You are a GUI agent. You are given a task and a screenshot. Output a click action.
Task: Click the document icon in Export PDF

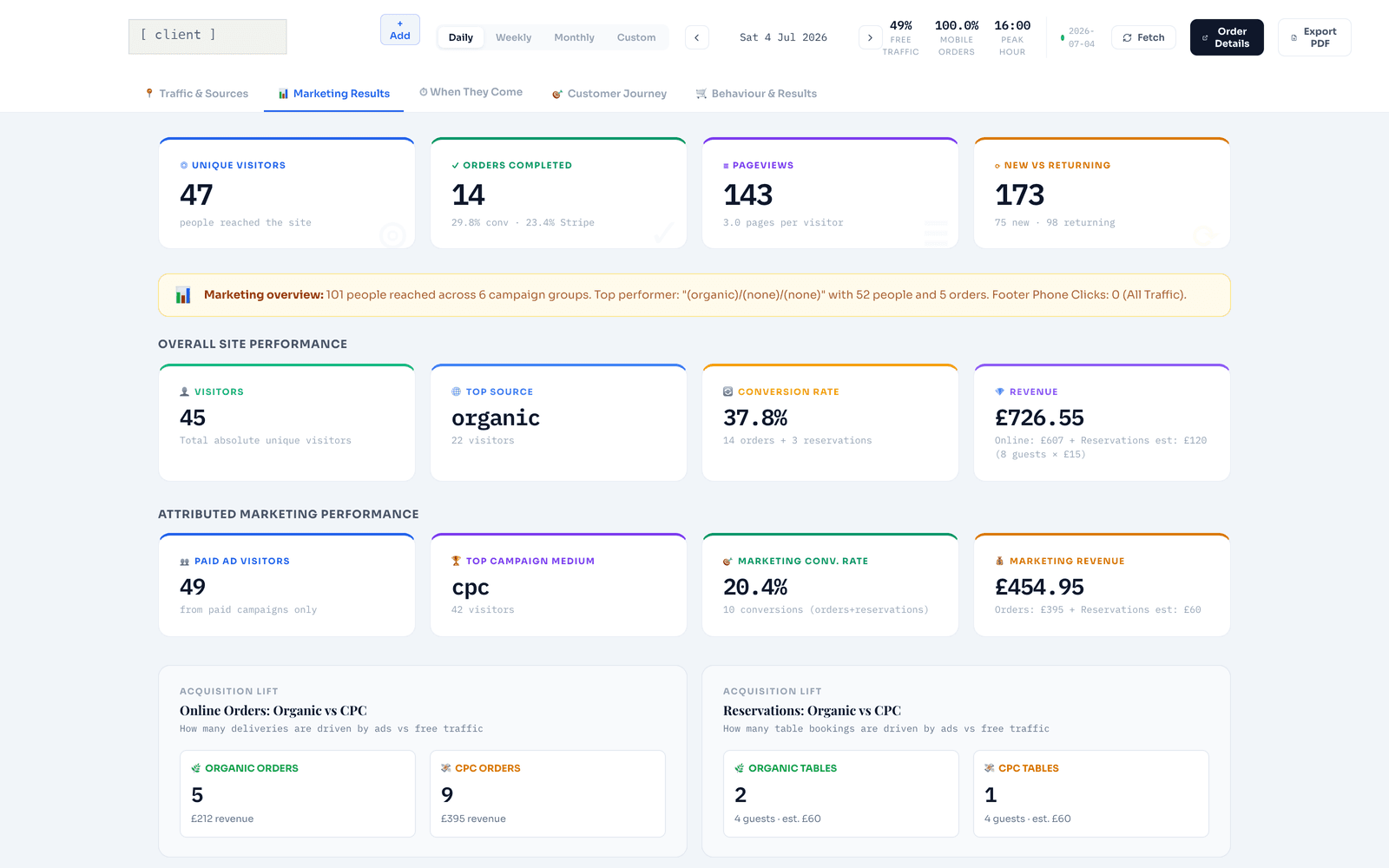pyautogui.click(x=1294, y=37)
